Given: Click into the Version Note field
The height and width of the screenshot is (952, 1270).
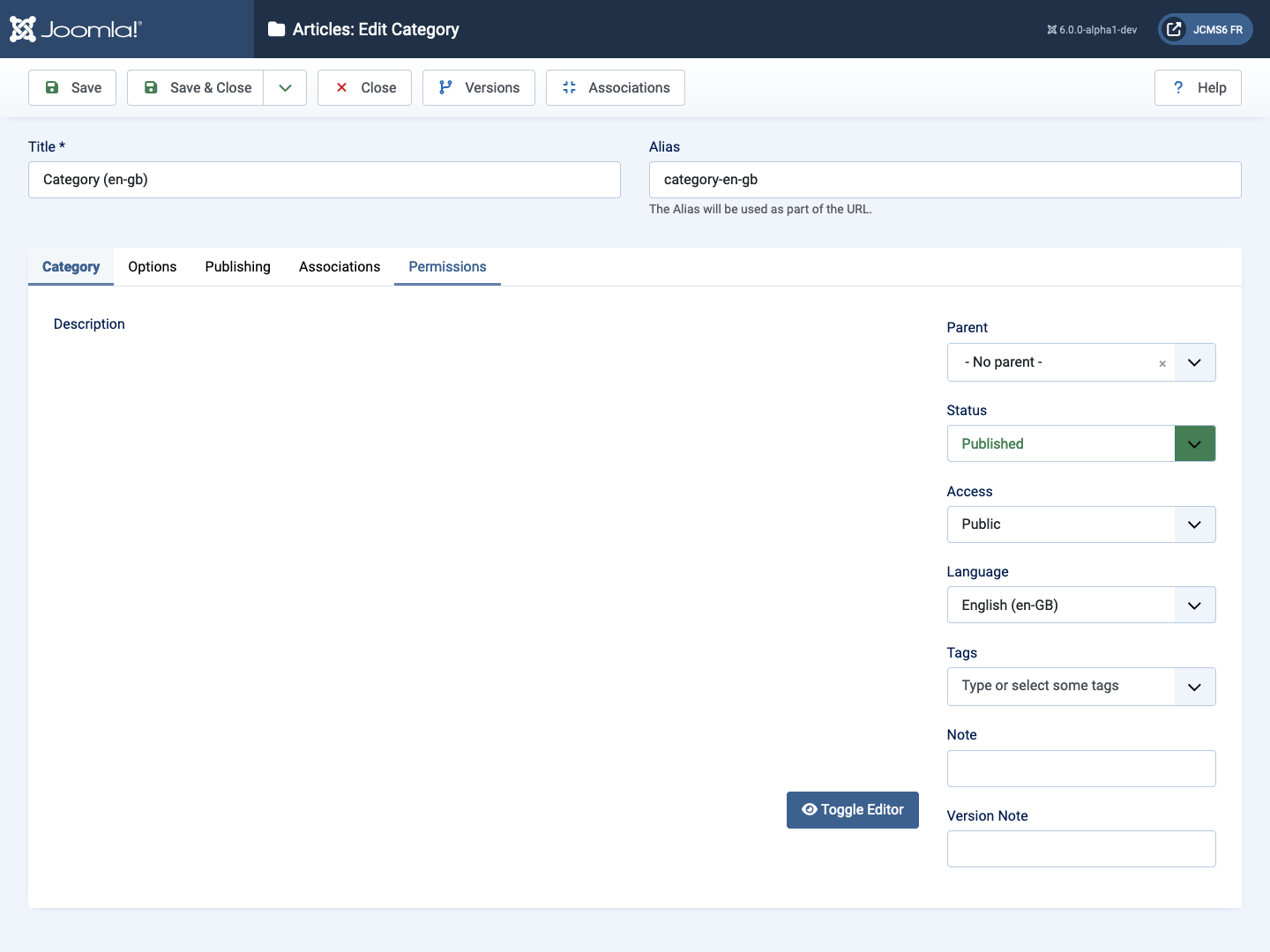Looking at the screenshot, I should pyautogui.click(x=1081, y=849).
